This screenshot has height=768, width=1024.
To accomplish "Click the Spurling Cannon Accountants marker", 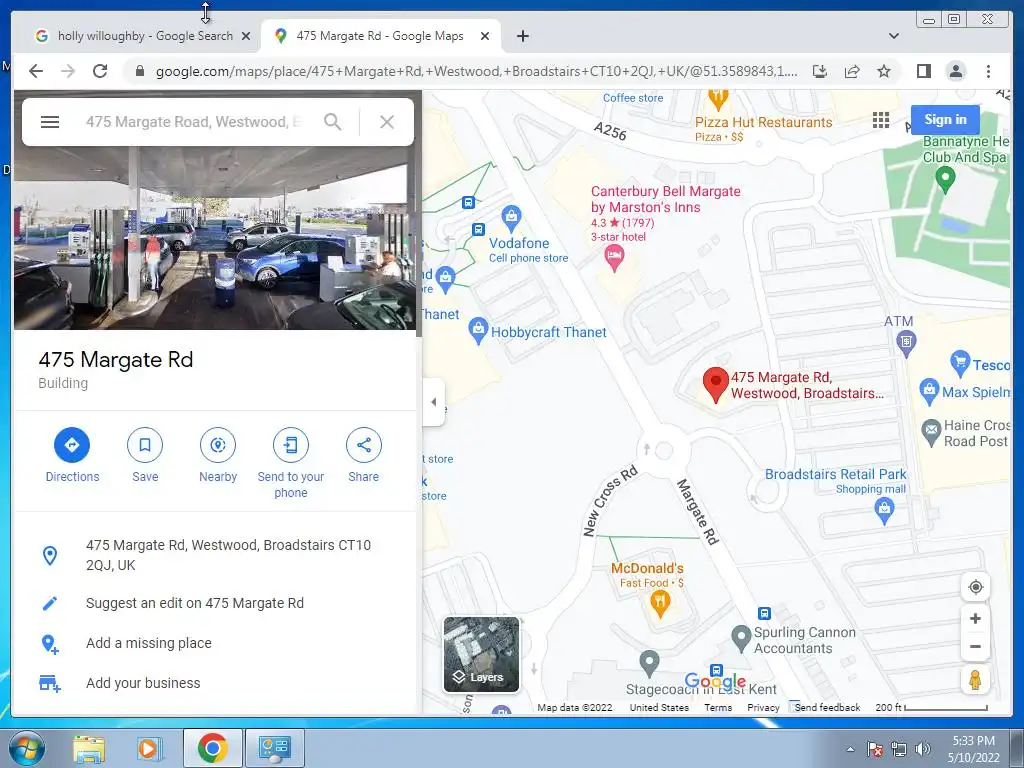I will click(741, 639).
